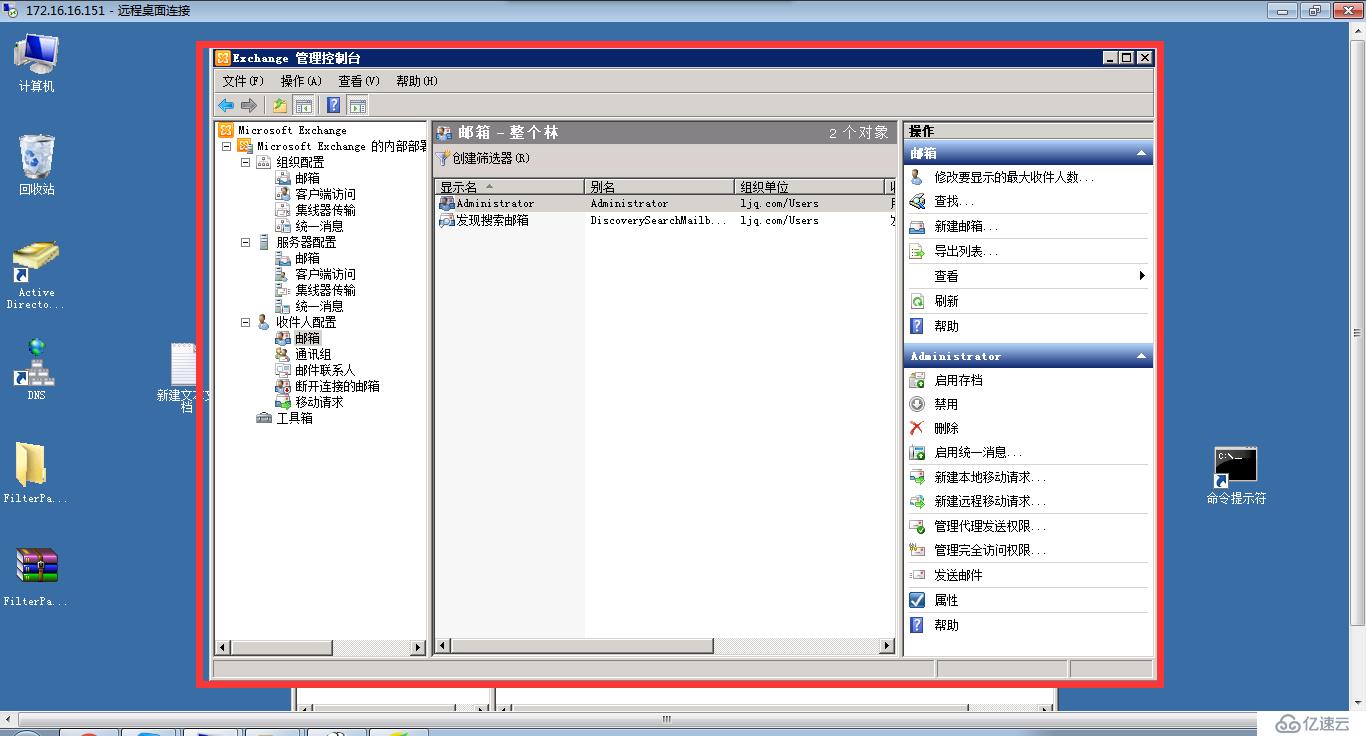
Task: Toggle the action pane toolbar icon
Action: (x=357, y=105)
